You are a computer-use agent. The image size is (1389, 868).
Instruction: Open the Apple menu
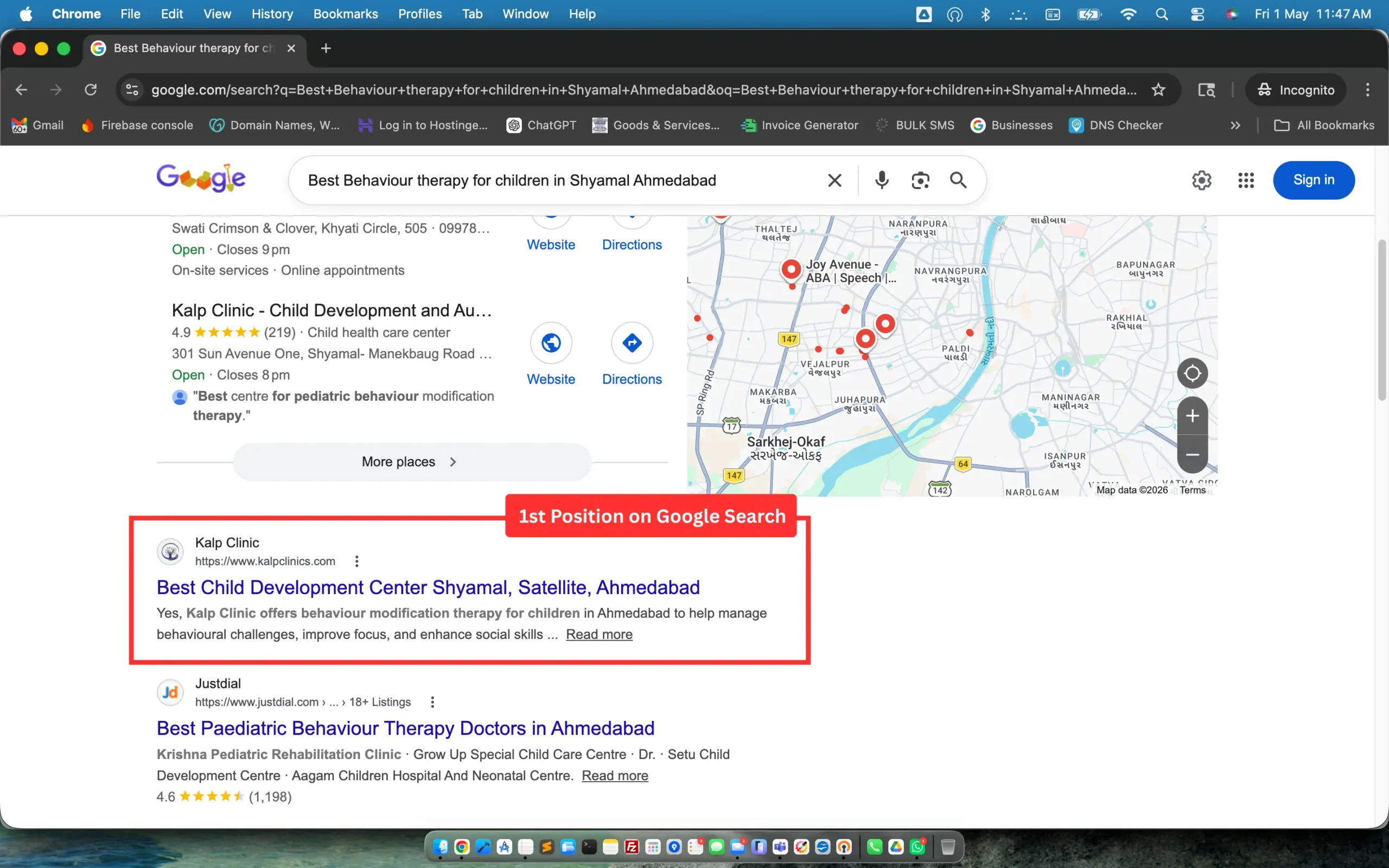pyautogui.click(x=26, y=14)
